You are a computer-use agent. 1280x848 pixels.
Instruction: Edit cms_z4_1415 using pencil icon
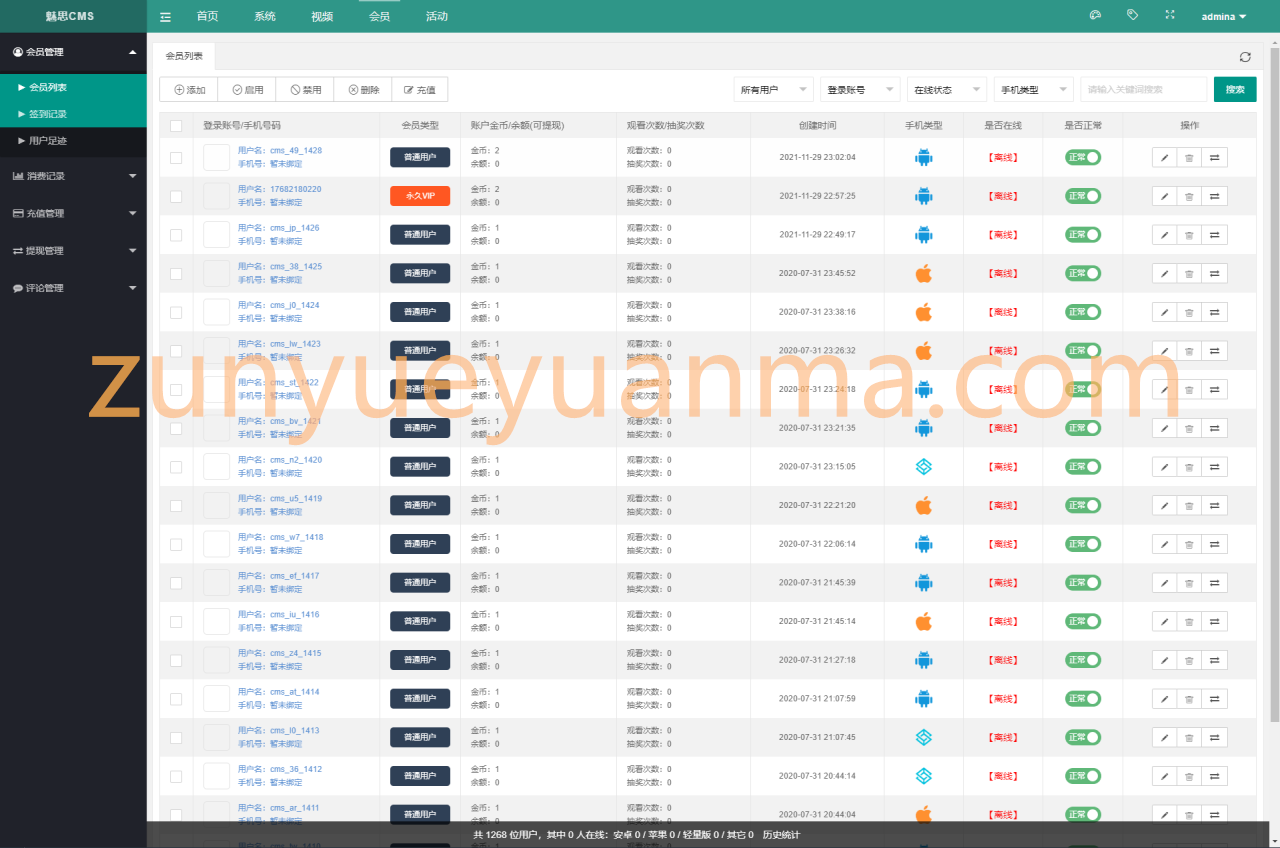[x=1164, y=660]
